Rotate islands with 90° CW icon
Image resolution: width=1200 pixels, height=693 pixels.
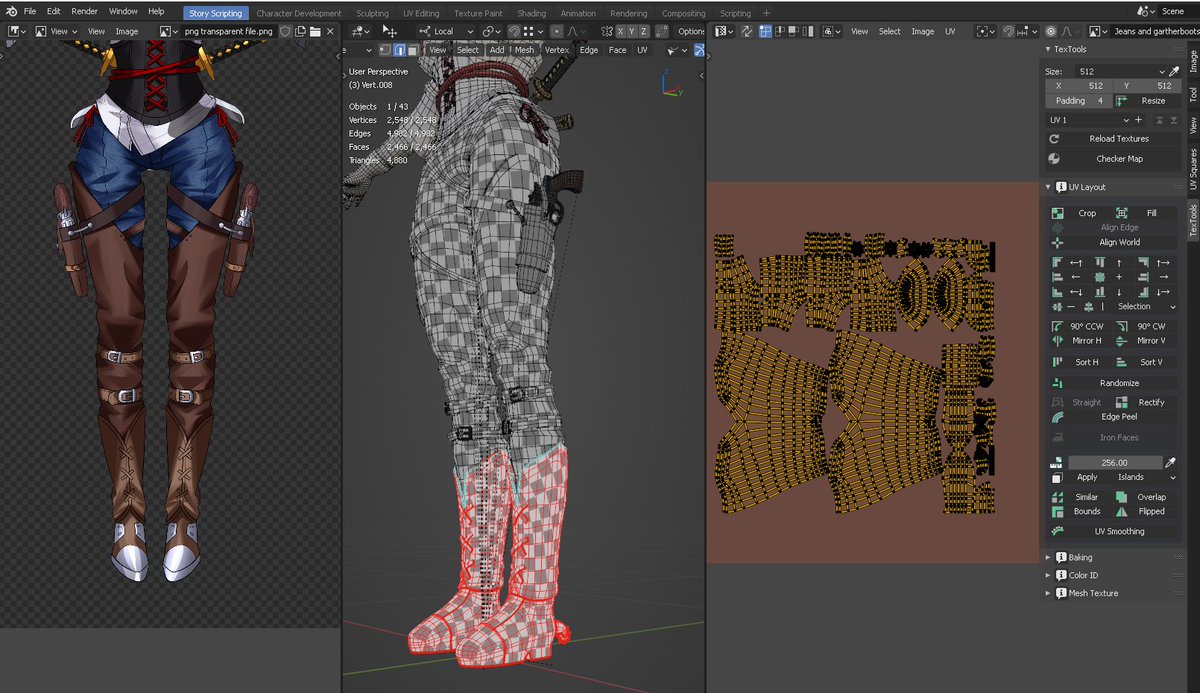(1121, 327)
